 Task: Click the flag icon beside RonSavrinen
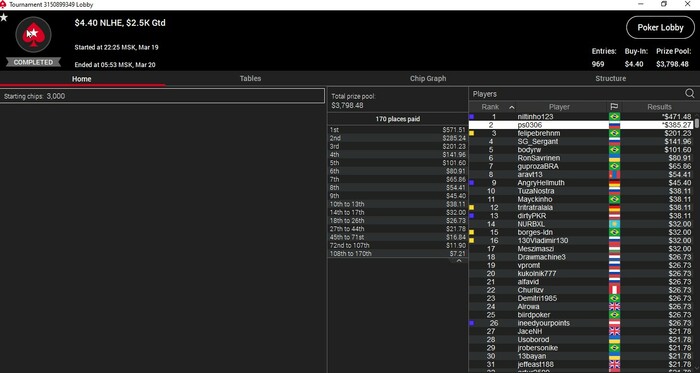(x=614, y=158)
